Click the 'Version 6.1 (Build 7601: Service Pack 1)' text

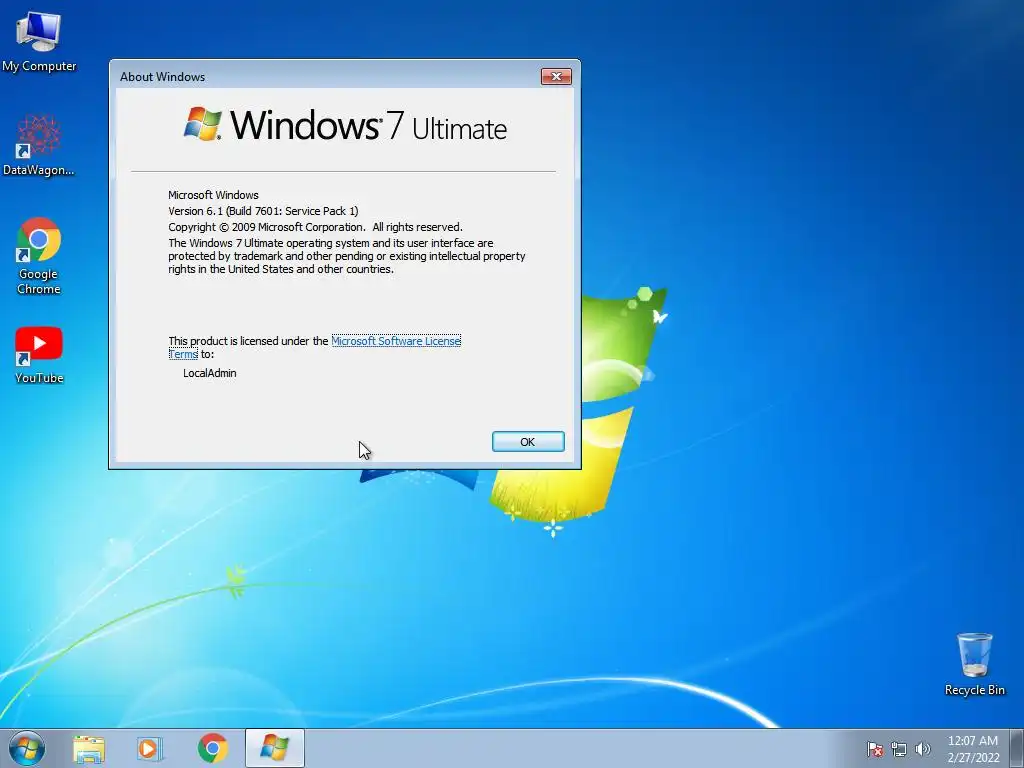pyautogui.click(x=263, y=211)
